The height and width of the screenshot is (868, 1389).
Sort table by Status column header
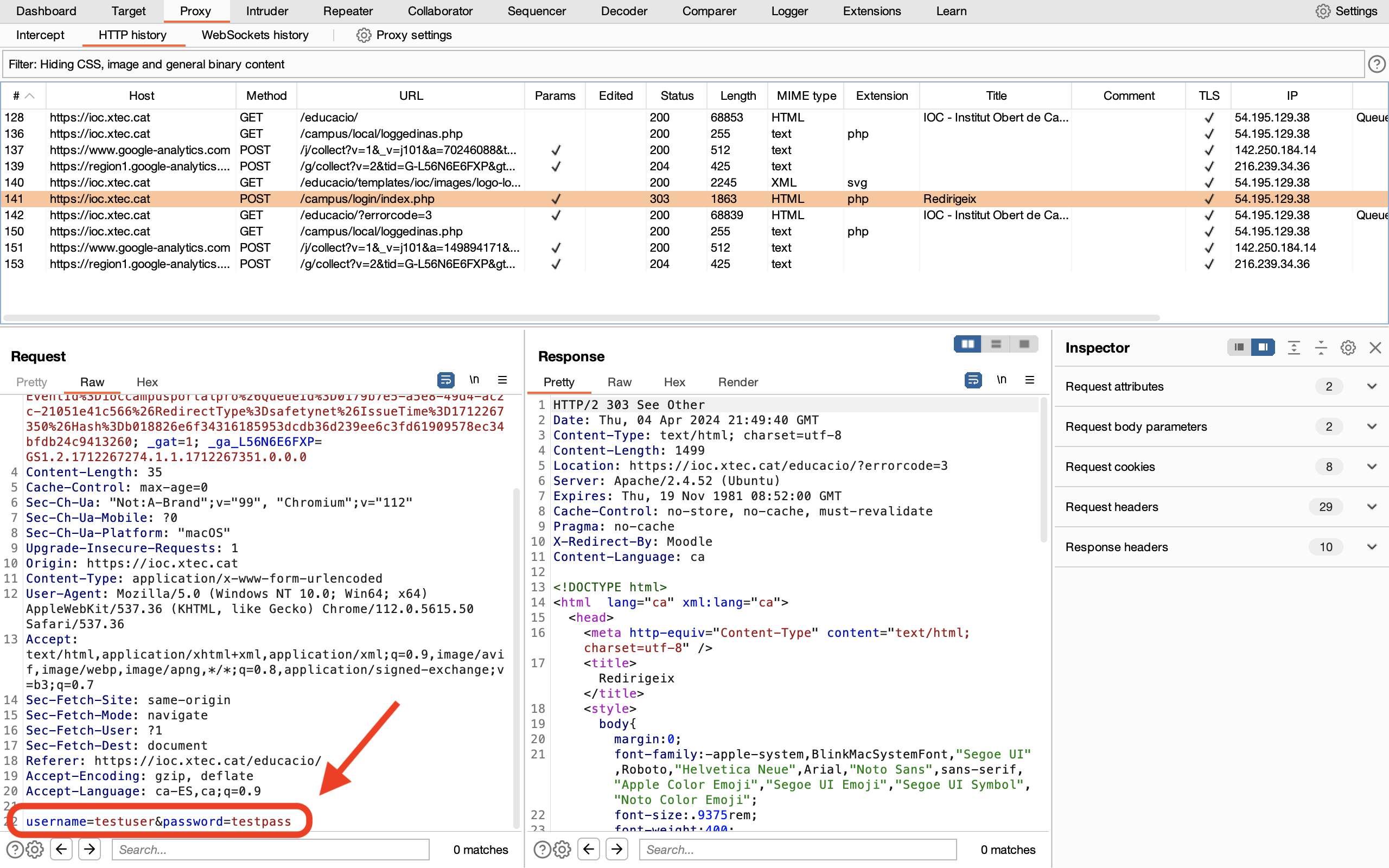pyautogui.click(x=677, y=96)
